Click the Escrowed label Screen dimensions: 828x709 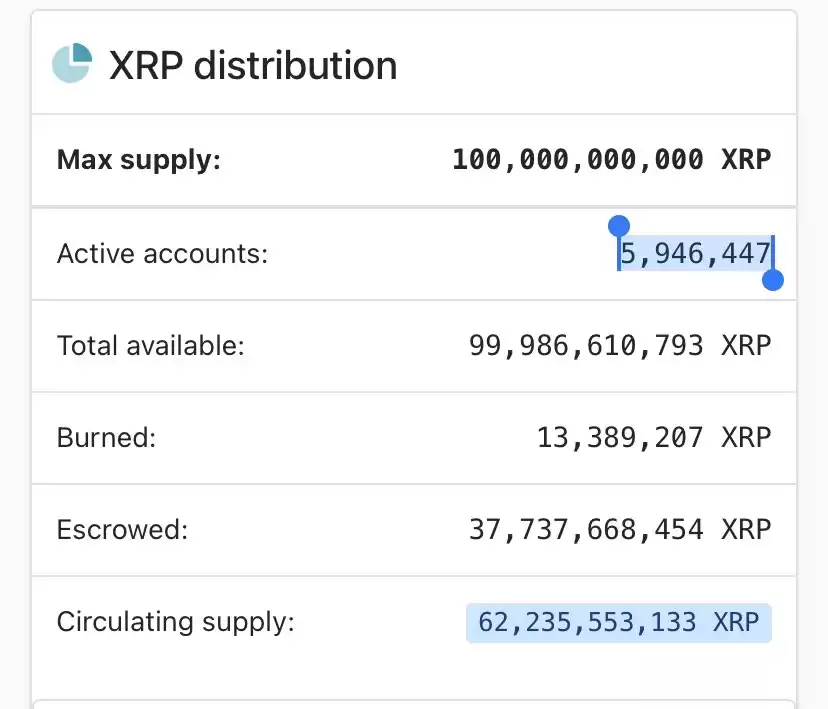coord(122,530)
